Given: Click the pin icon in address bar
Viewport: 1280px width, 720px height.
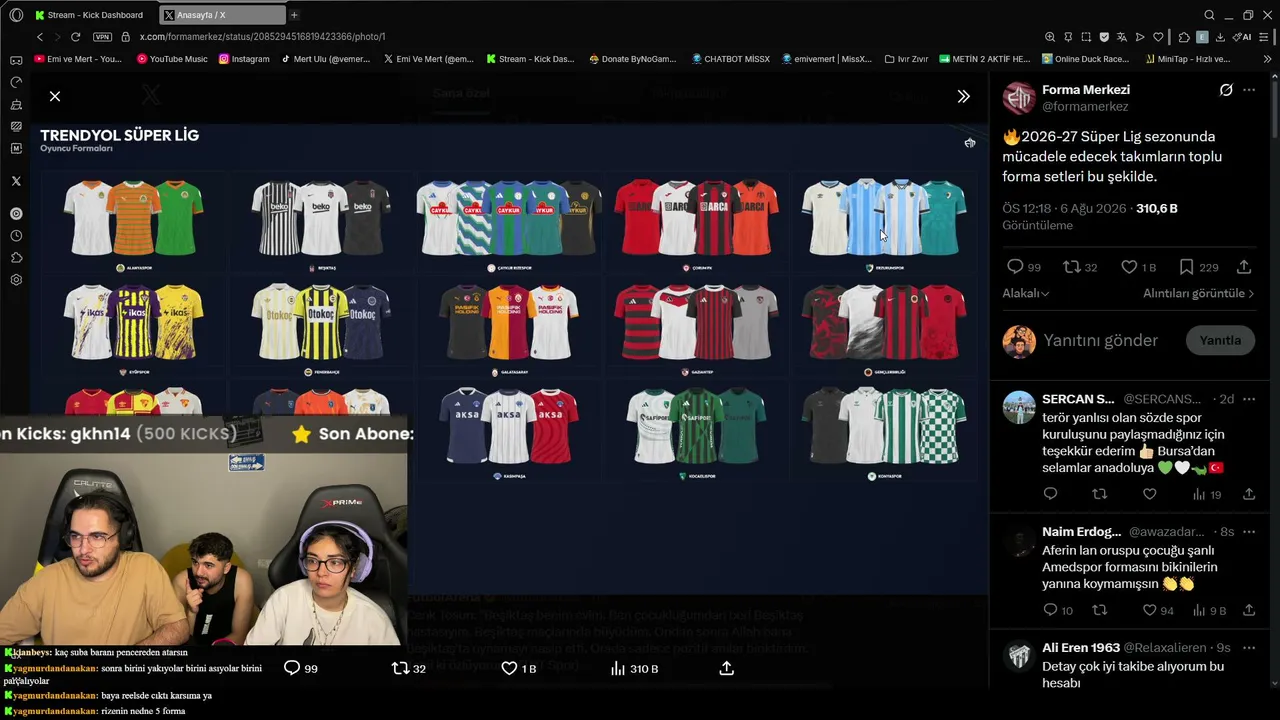Looking at the screenshot, I should 1068,37.
